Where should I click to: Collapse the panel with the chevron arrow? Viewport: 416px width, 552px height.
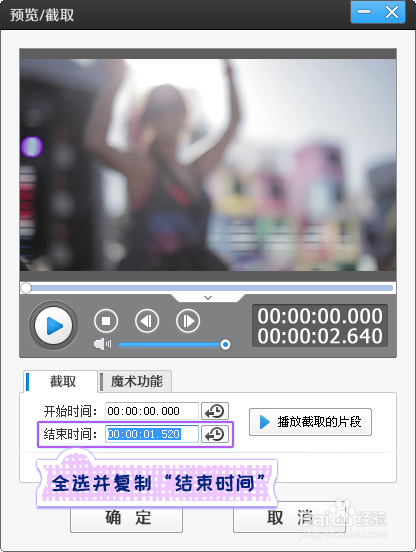[208, 298]
